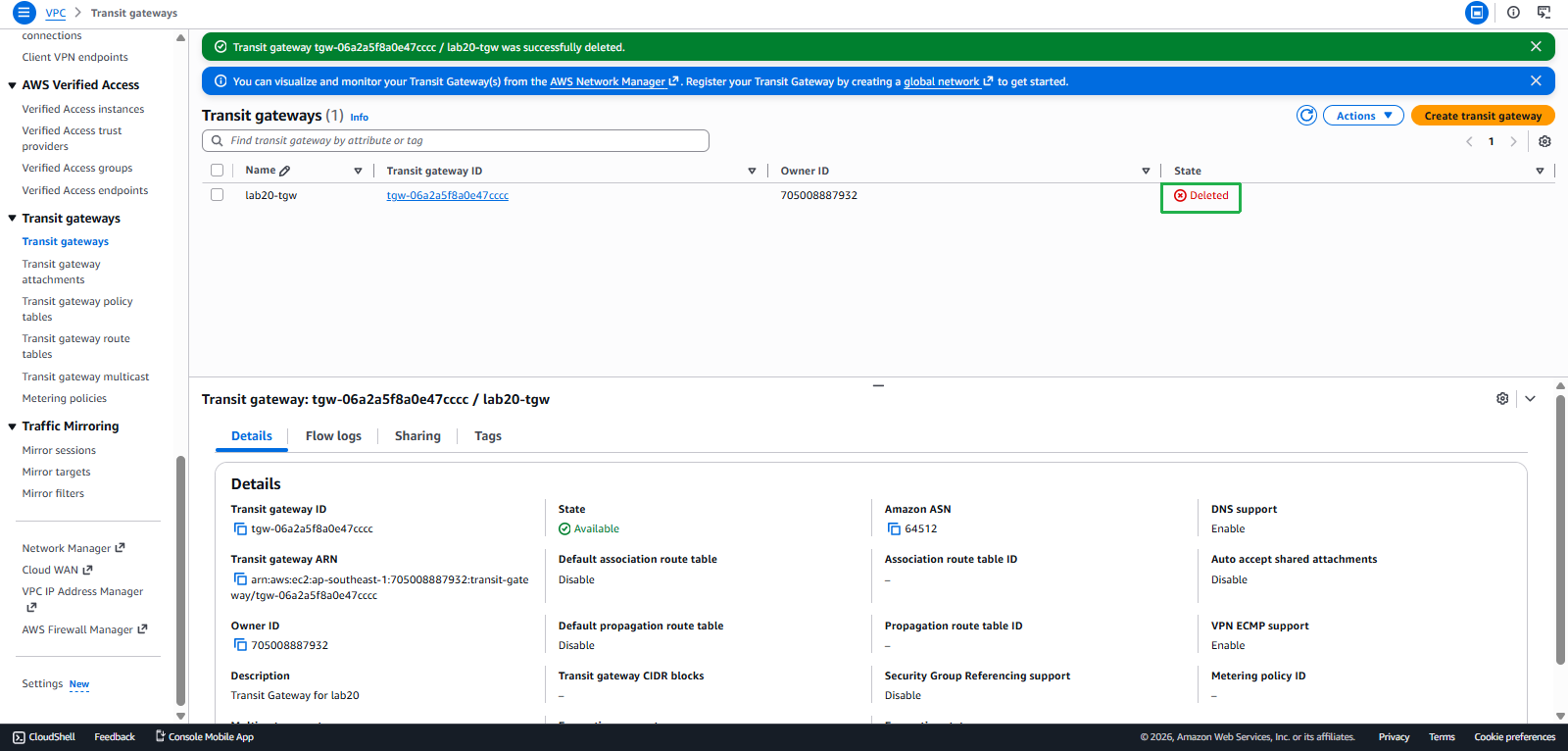Open Transit gateway multicast in sidebar
Screen dimensions: 1568x751
tap(86, 376)
